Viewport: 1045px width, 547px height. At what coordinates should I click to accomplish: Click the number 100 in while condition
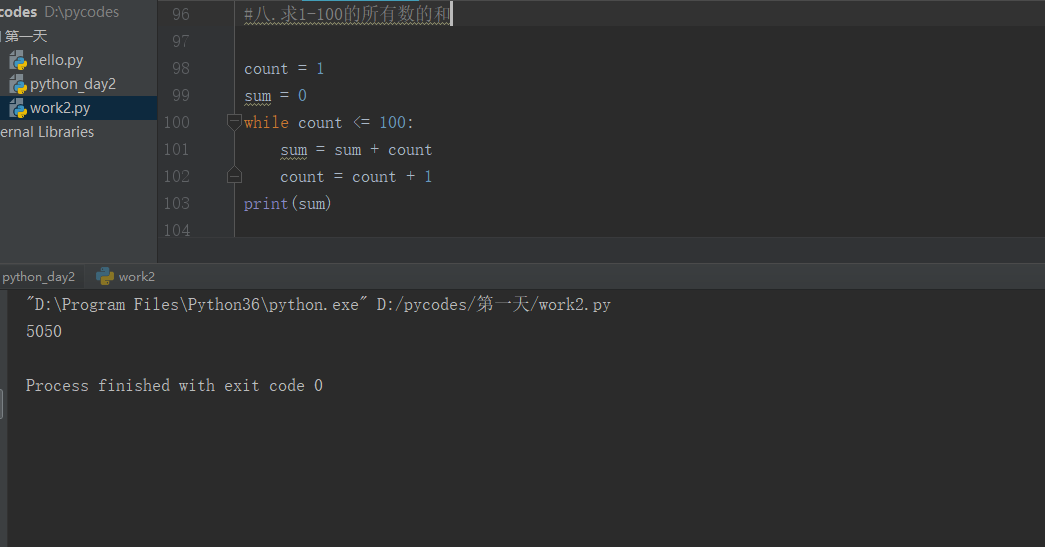coord(393,123)
